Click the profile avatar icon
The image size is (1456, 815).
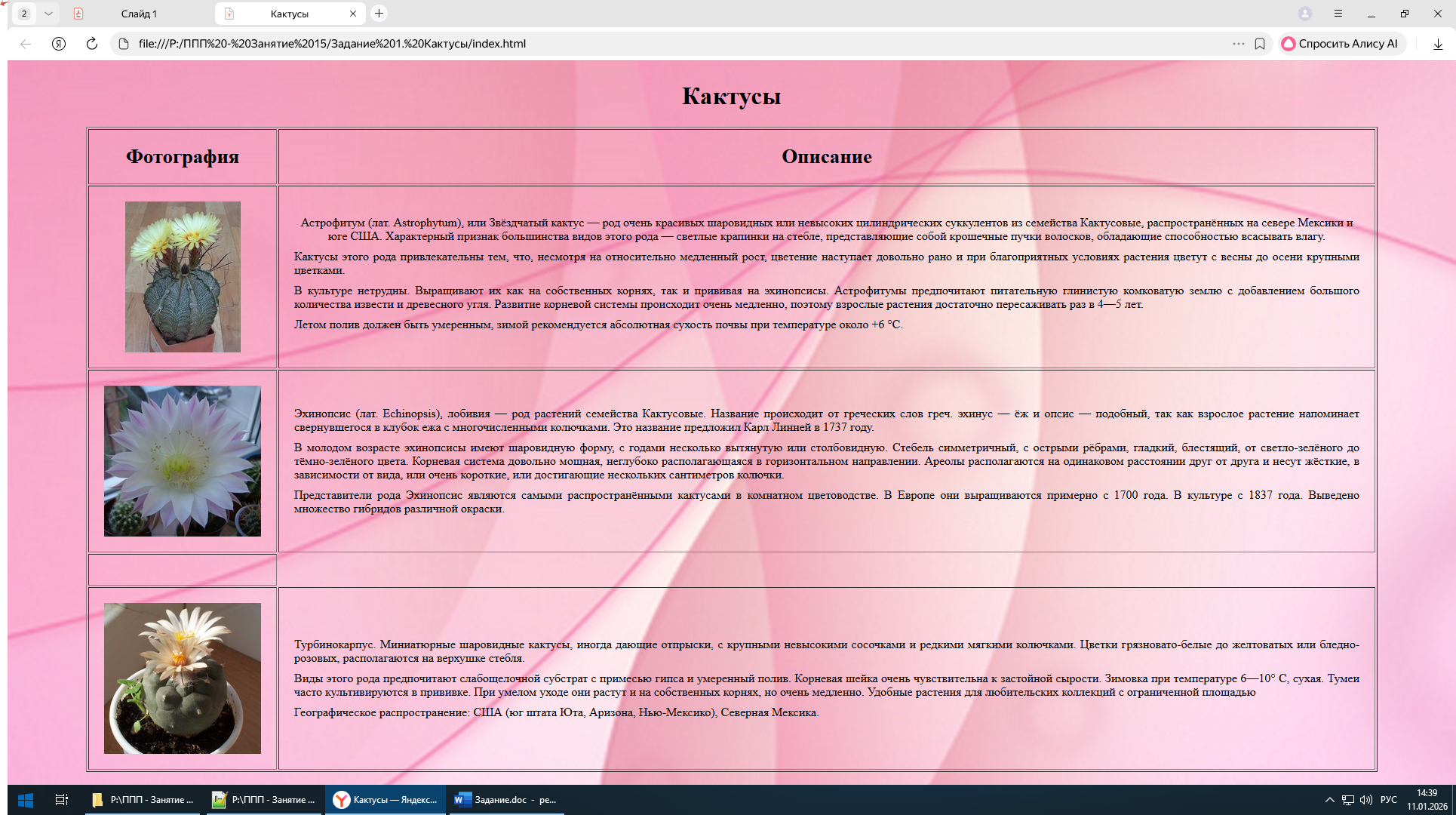point(1305,14)
